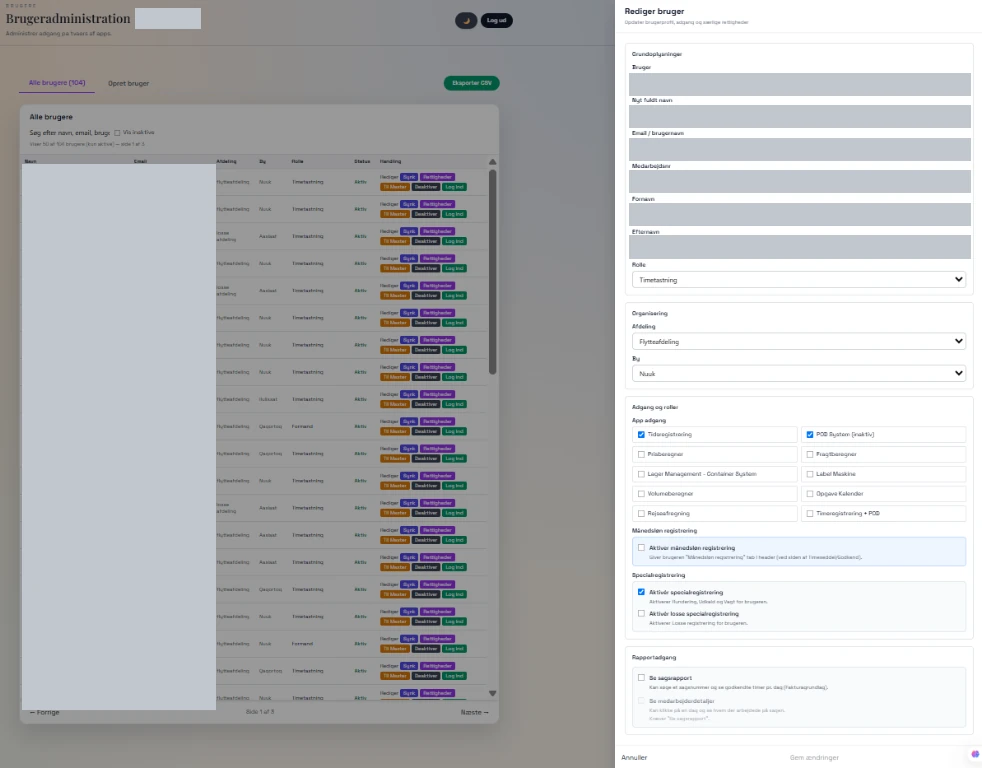This screenshot has width=982, height=768.
Task: Focus the user search field
Action: coord(70,133)
